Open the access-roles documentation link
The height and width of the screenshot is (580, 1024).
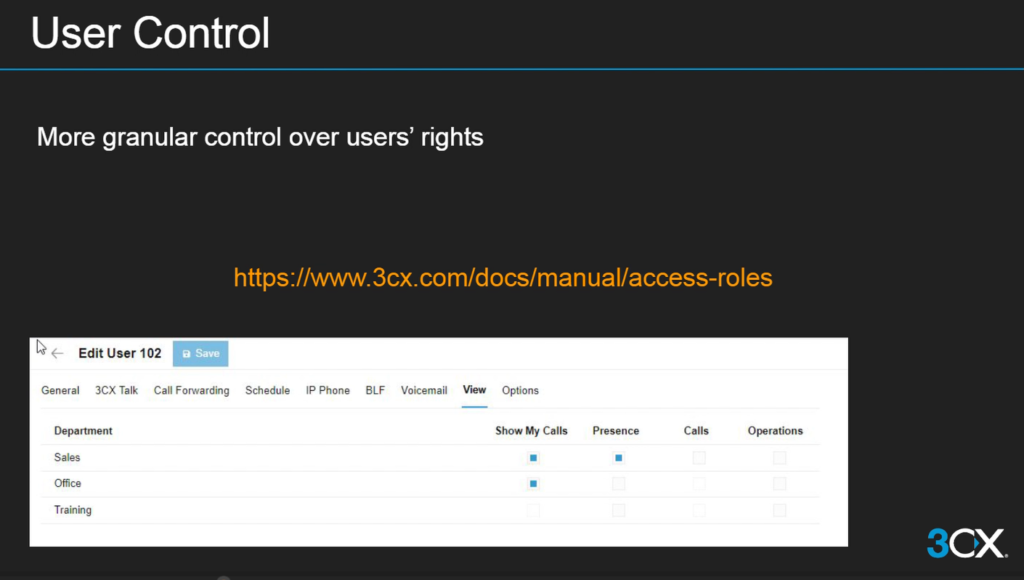(503, 277)
